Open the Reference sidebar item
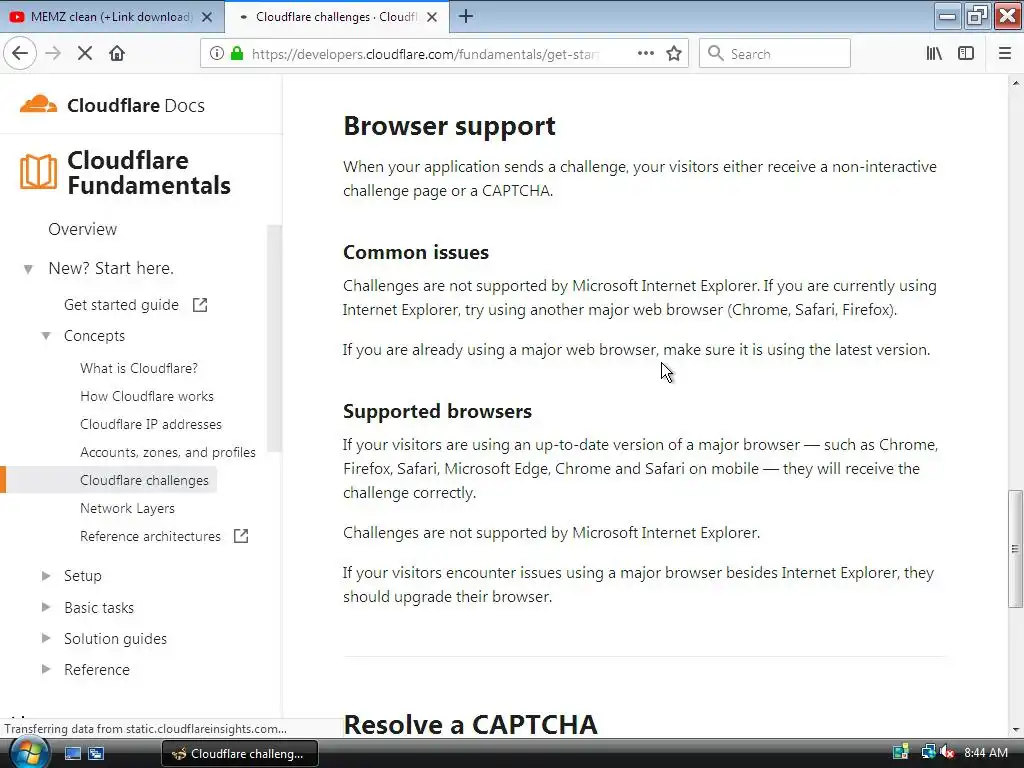 (x=97, y=669)
